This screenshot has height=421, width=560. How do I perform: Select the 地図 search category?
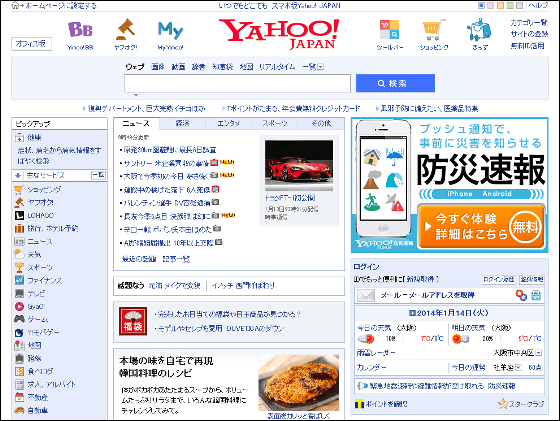point(246,67)
